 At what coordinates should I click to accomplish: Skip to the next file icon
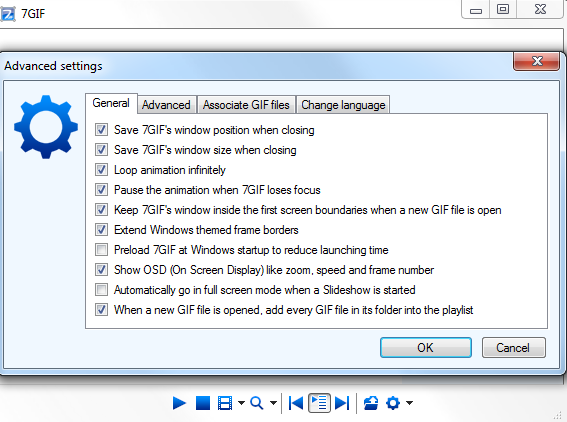click(x=342, y=403)
